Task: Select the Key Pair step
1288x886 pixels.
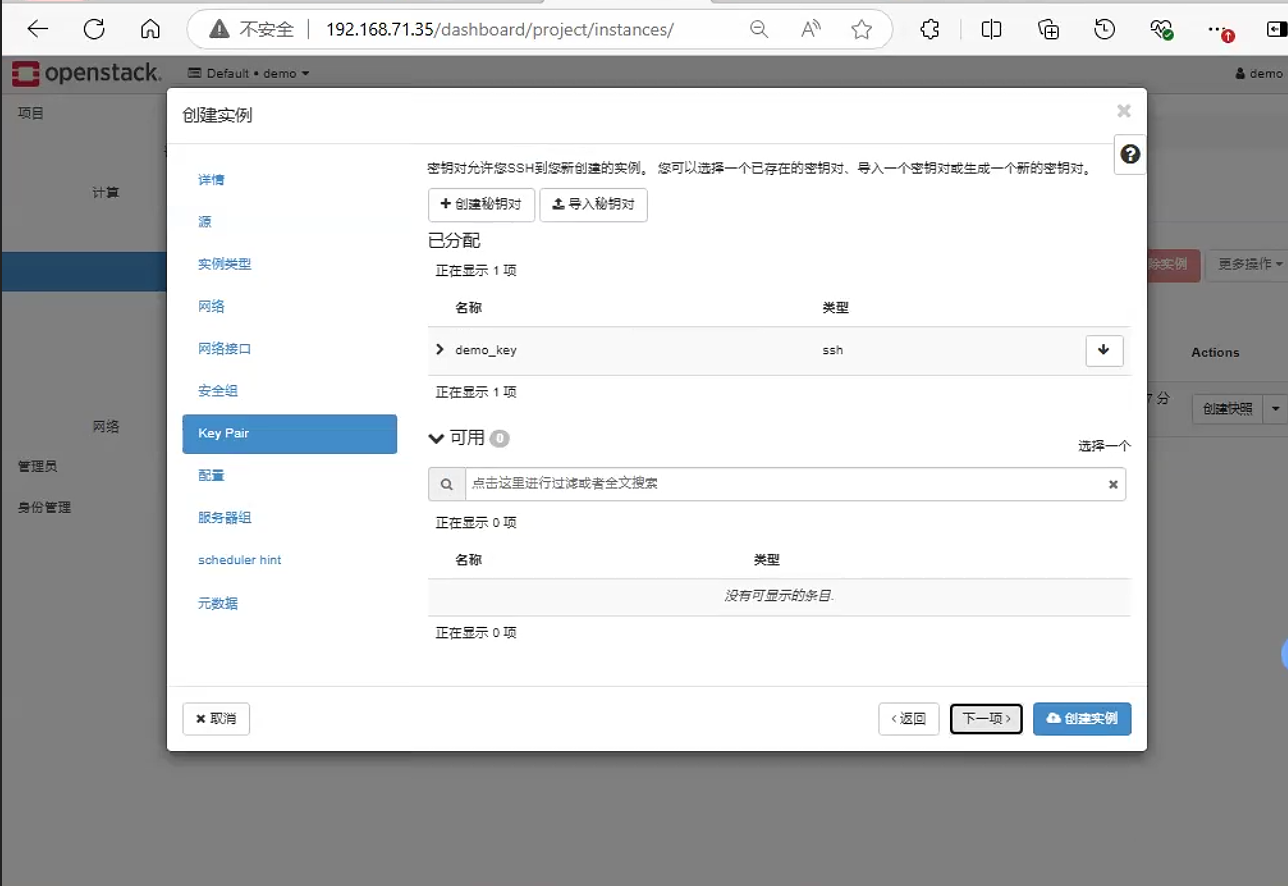Action: pos(290,434)
